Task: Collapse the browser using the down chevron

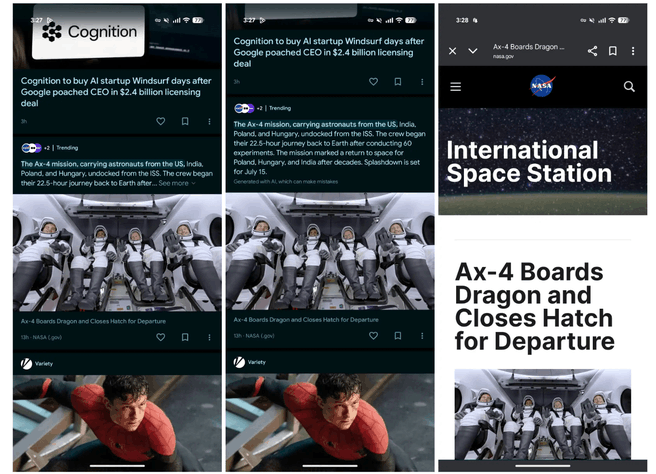Action: click(x=473, y=51)
